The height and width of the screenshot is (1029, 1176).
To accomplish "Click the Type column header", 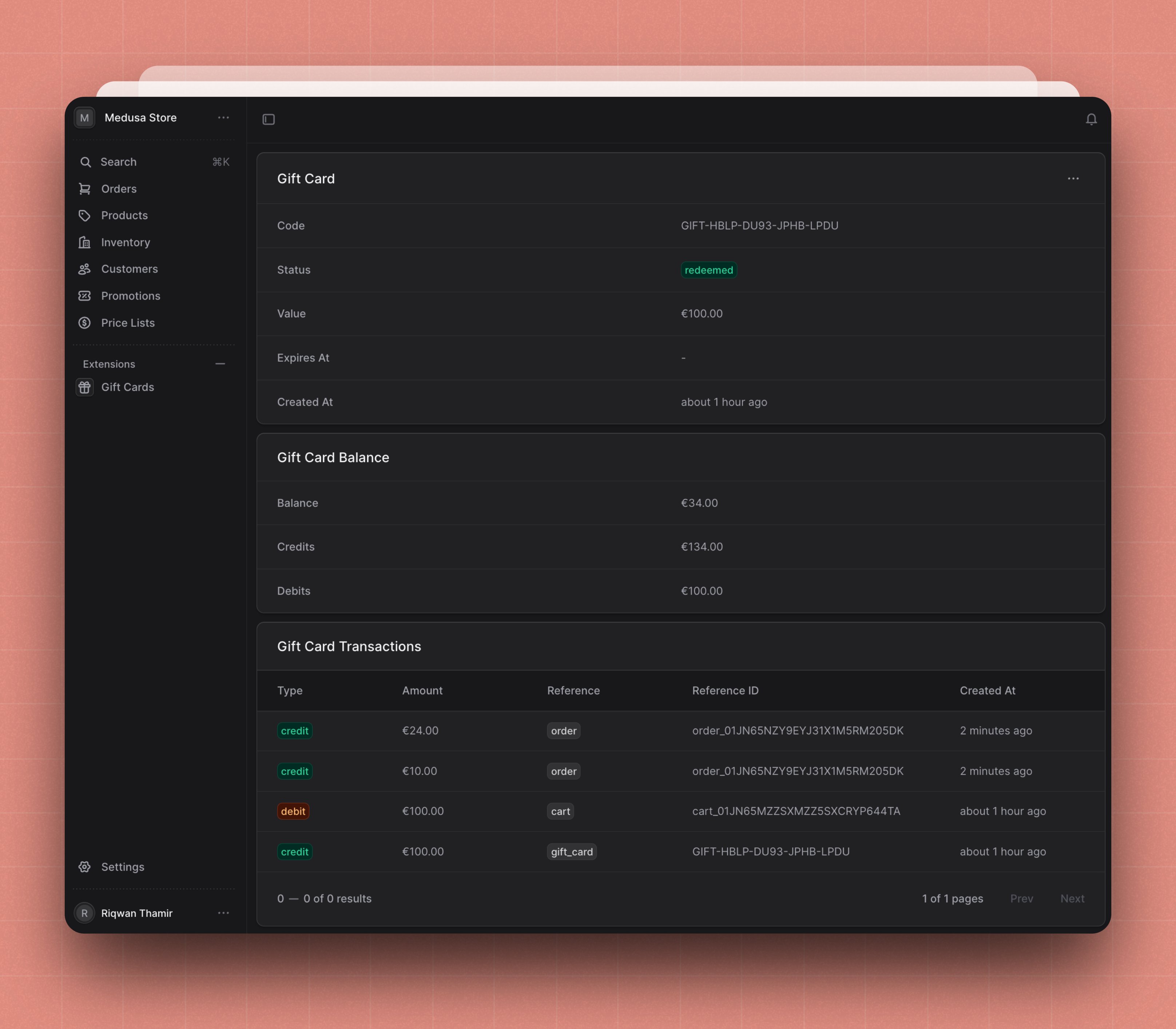I will [290, 691].
